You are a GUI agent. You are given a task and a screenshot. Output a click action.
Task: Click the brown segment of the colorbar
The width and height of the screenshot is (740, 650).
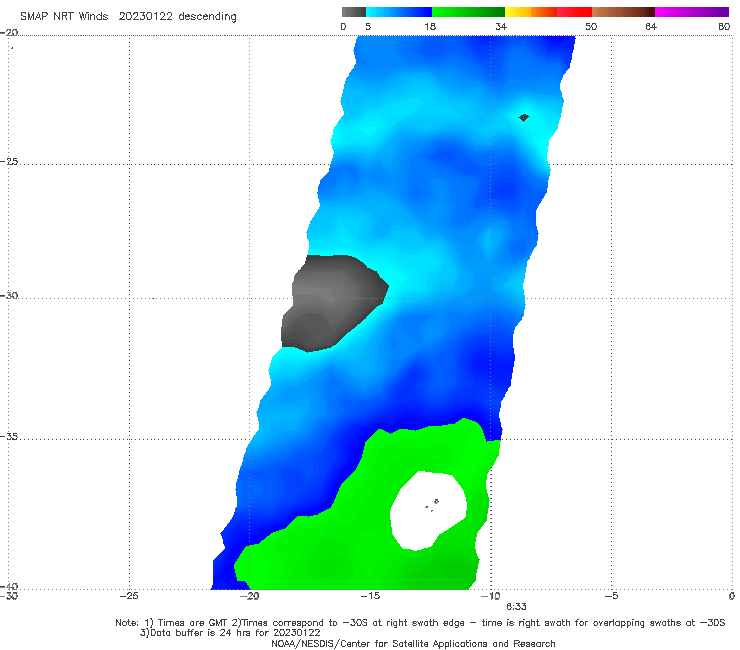coord(623,12)
